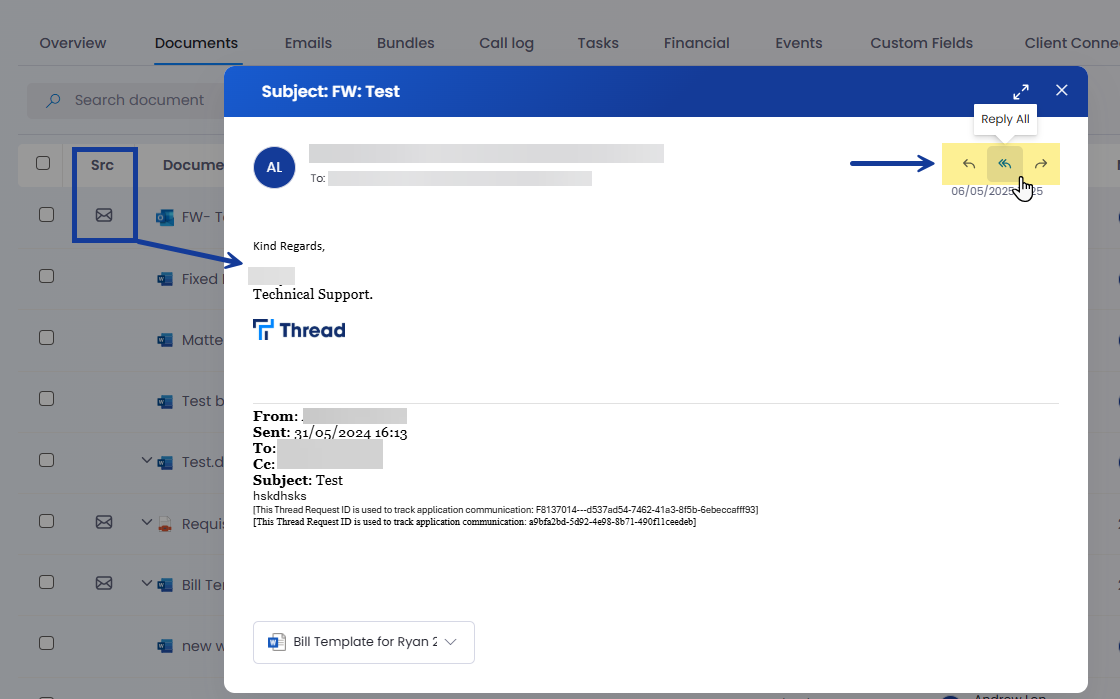Screen dimensions: 1120x699
Task: Check the box for Bill Te row
Action: coord(46,583)
